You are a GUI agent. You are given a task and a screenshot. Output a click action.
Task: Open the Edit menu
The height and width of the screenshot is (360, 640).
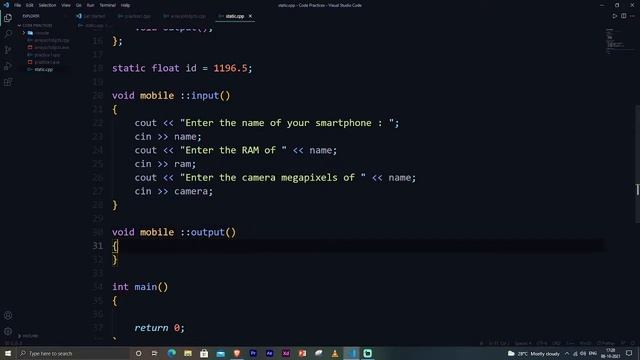click(x=30, y=5)
